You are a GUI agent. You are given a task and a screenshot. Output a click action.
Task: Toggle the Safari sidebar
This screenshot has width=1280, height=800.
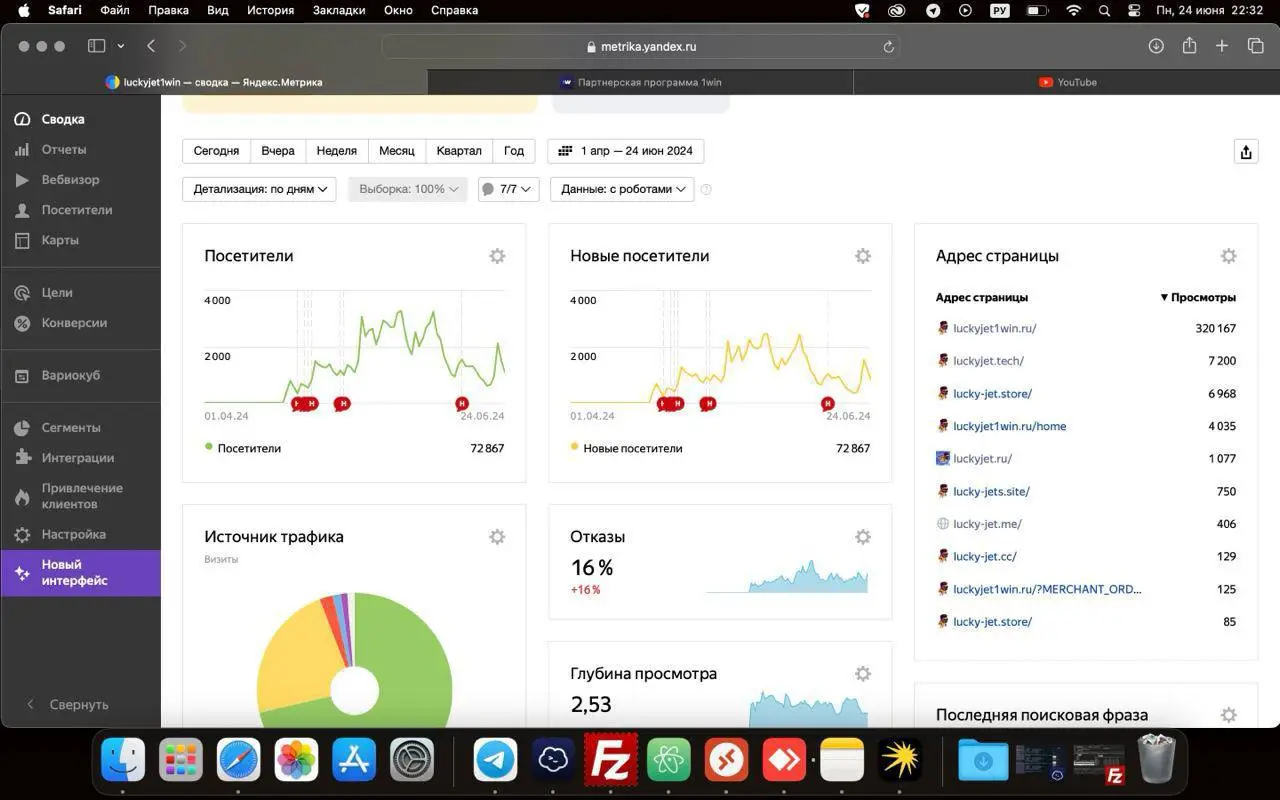[x=97, y=46]
